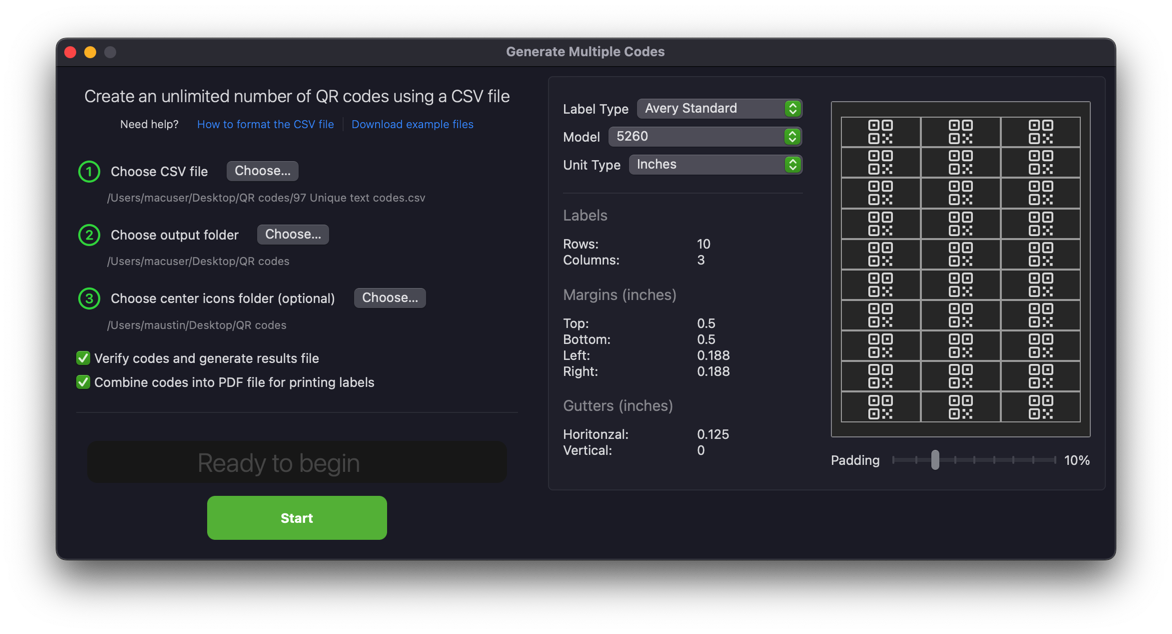The height and width of the screenshot is (634, 1172).
Task: Open the Unit Type Inches dropdown
Action: pos(715,164)
